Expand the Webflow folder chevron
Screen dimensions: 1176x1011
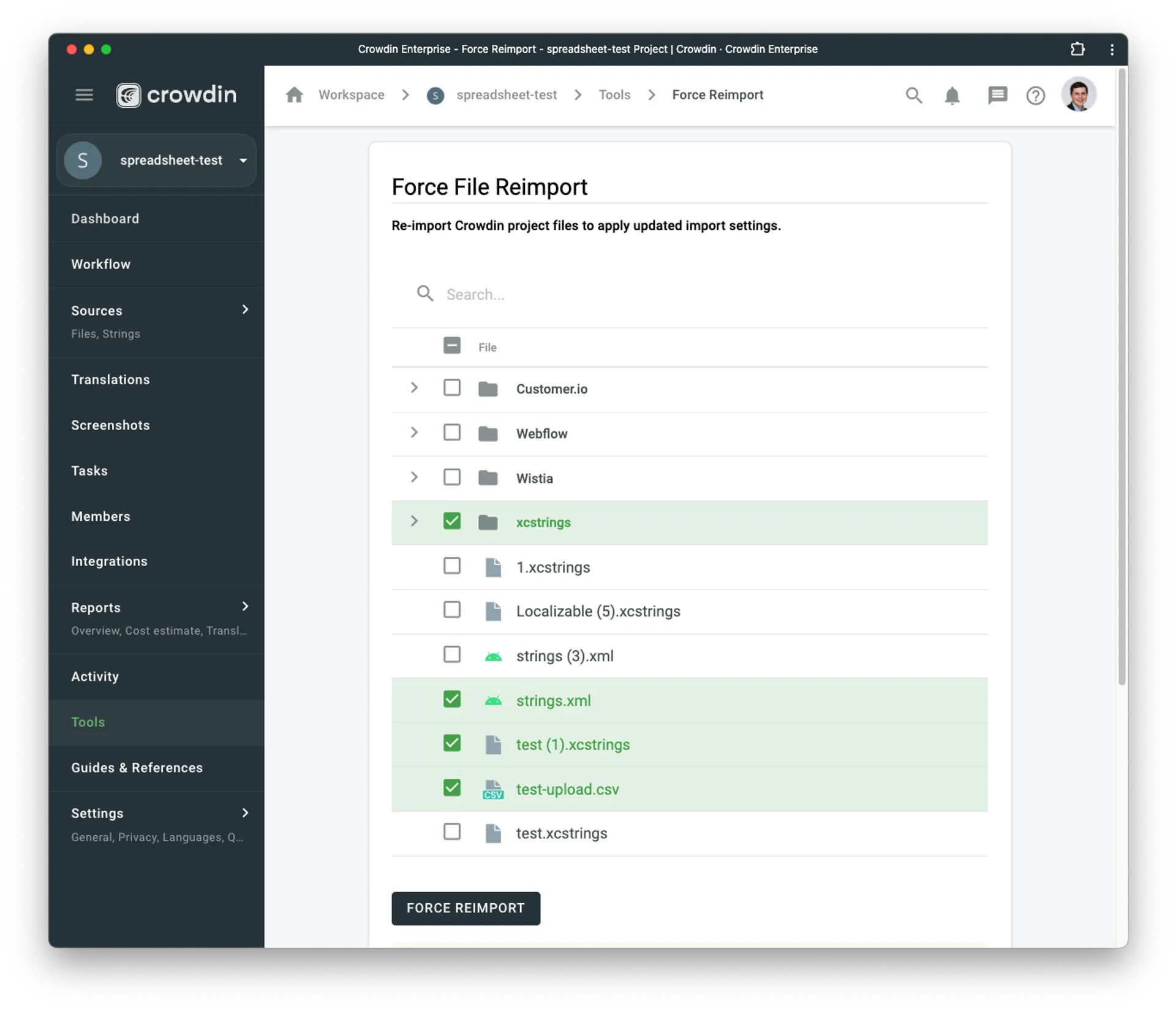(x=414, y=433)
